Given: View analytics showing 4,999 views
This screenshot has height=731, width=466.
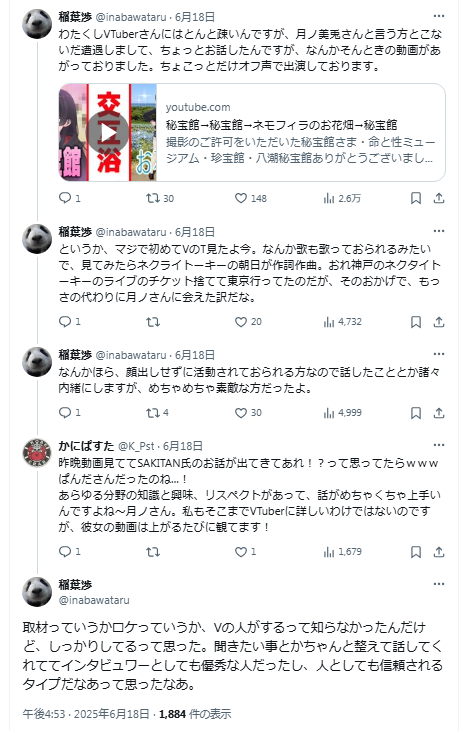Looking at the screenshot, I should pos(343,413).
